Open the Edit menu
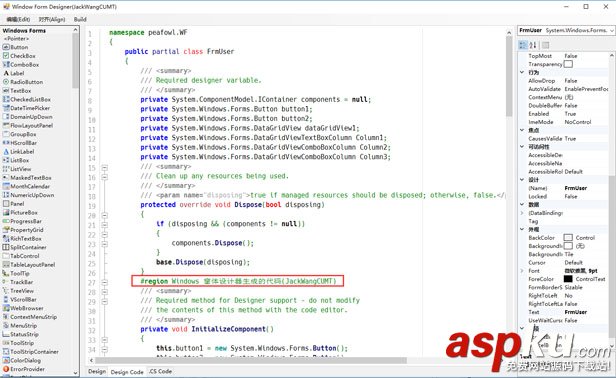Image resolution: width=616 pixels, height=378 pixels. pyautogui.click(x=18, y=19)
